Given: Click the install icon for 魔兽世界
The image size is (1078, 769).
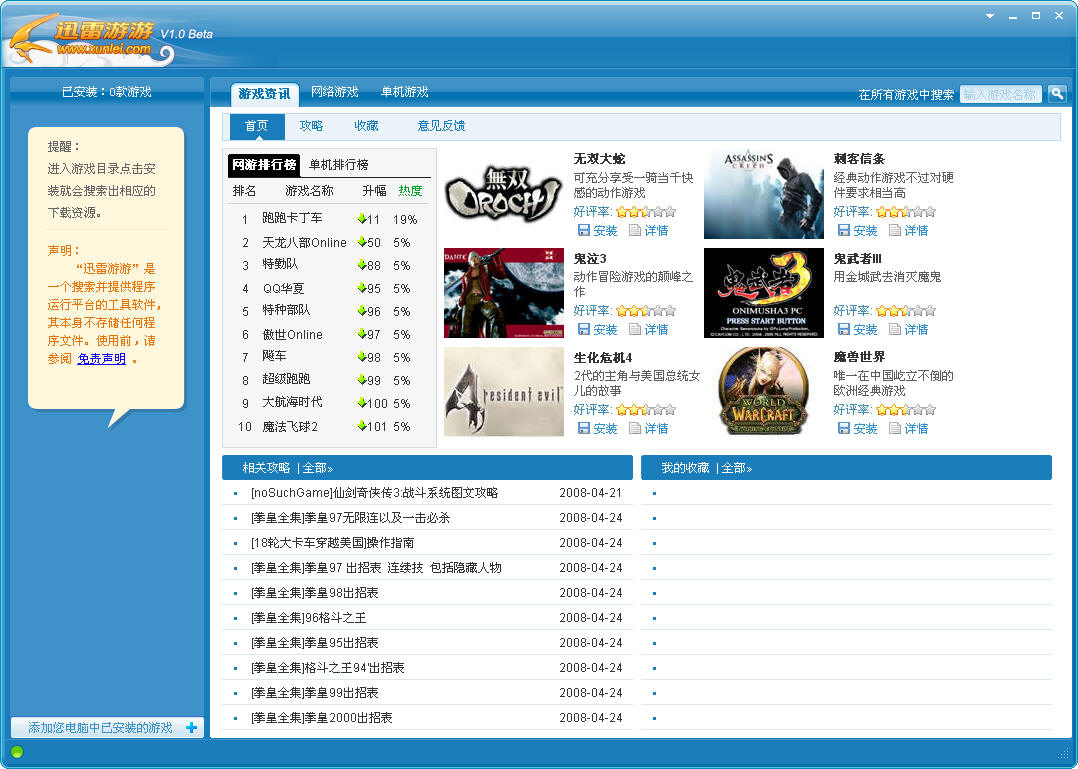Looking at the screenshot, I should (844, 429).
